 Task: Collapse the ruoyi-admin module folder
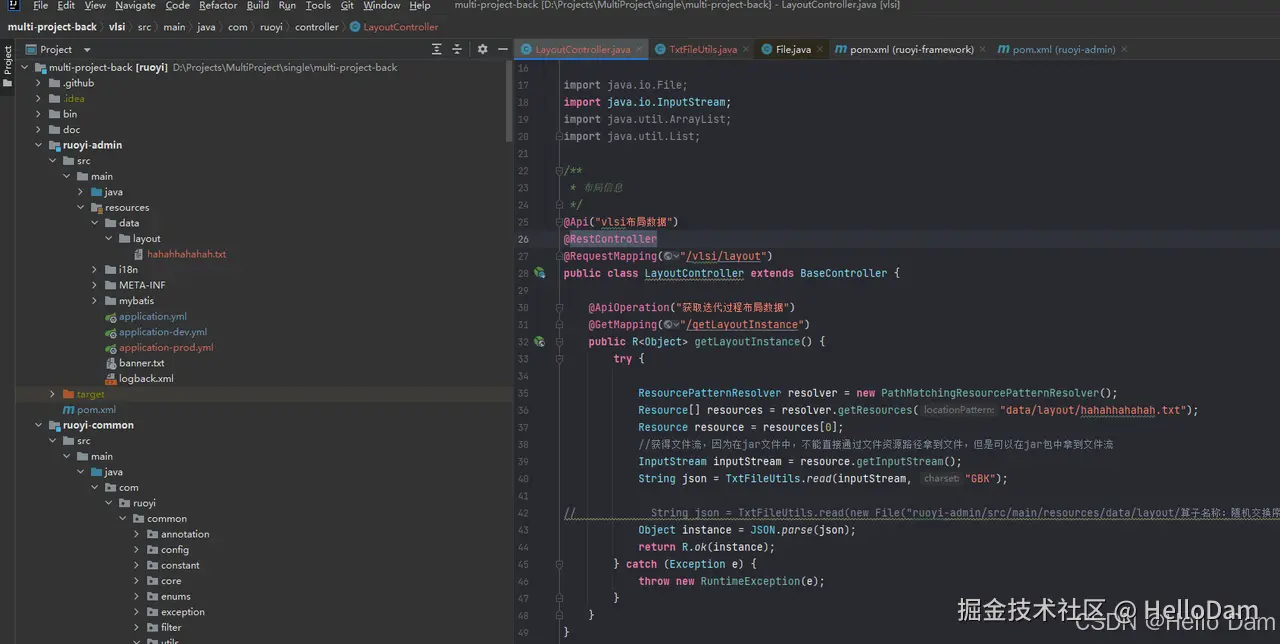39,145
